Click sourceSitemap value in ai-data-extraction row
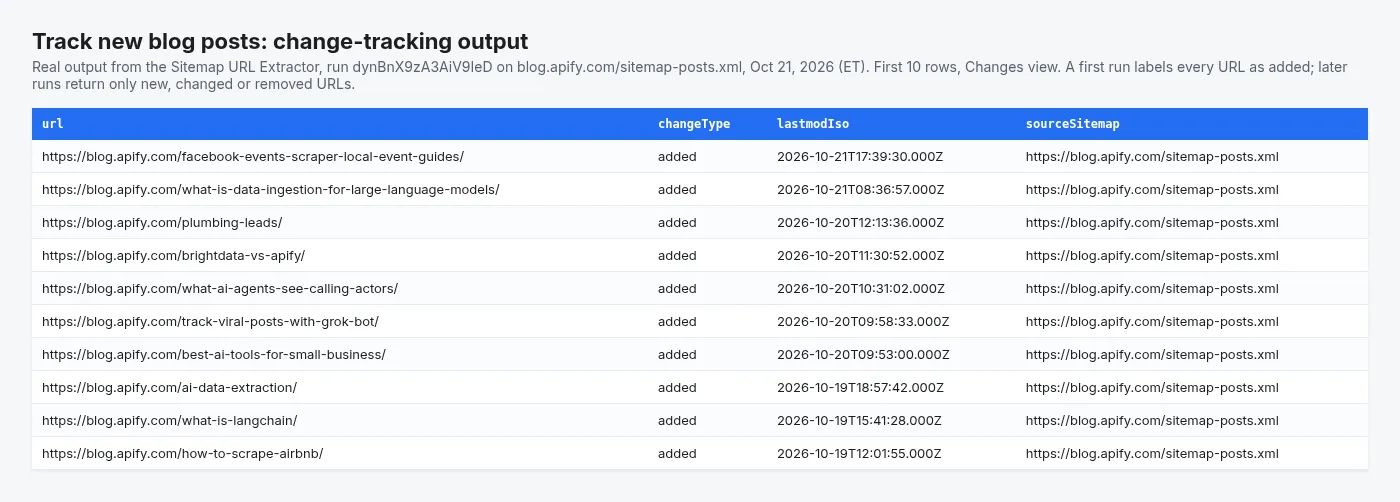Image resolution: width=1400 pixels, height=502 pixels. (x=1152, y=388)
